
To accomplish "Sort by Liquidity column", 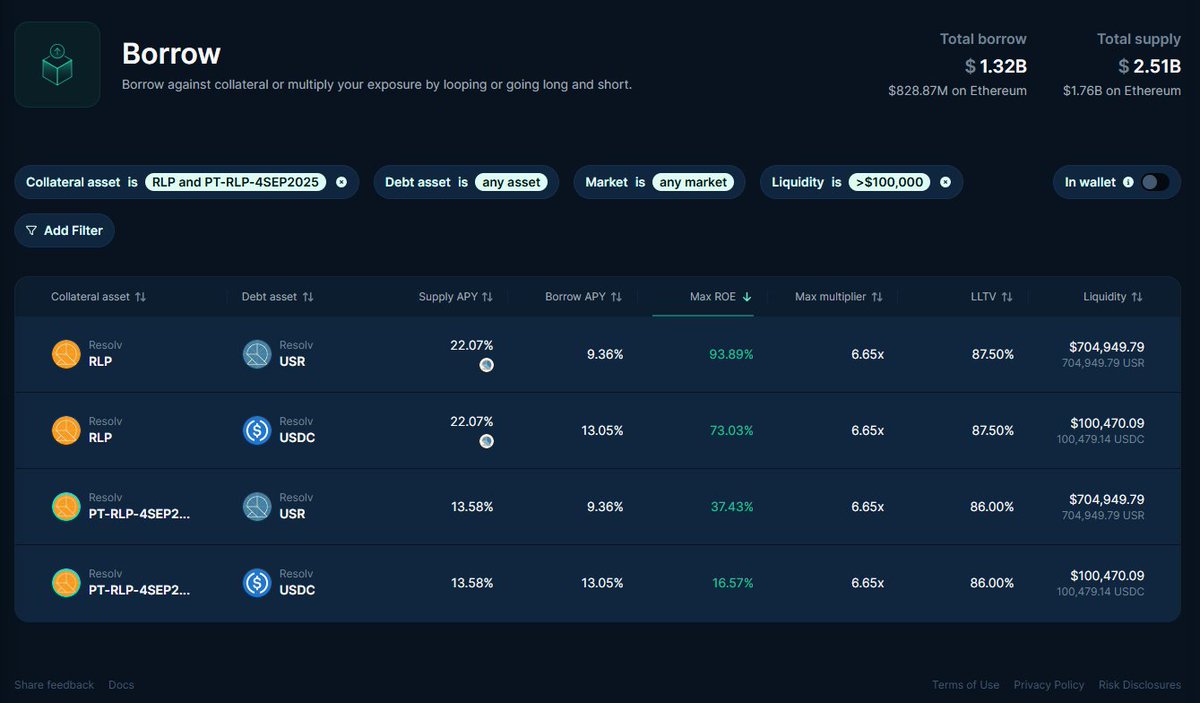I will (x=1113, y=297).
